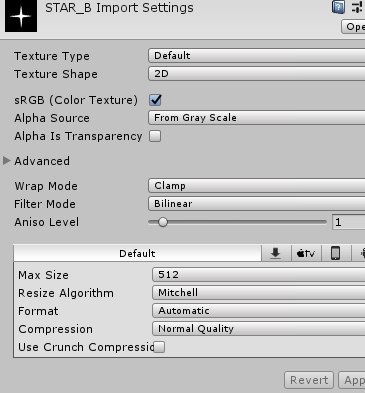Open the Format dropdown
This screenshot has width=365, height=393.
pyautogui.click(x=259, y=311)
